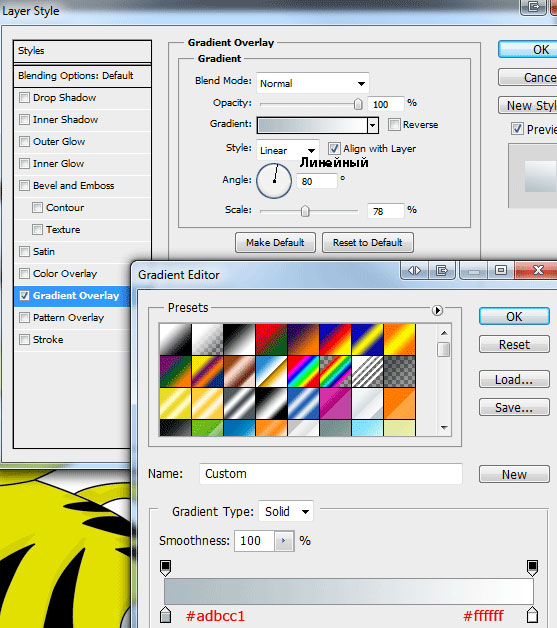Click the angle dial control
Image resolution: width=557 pixels, height=628 pixels.
coord(274,181)
